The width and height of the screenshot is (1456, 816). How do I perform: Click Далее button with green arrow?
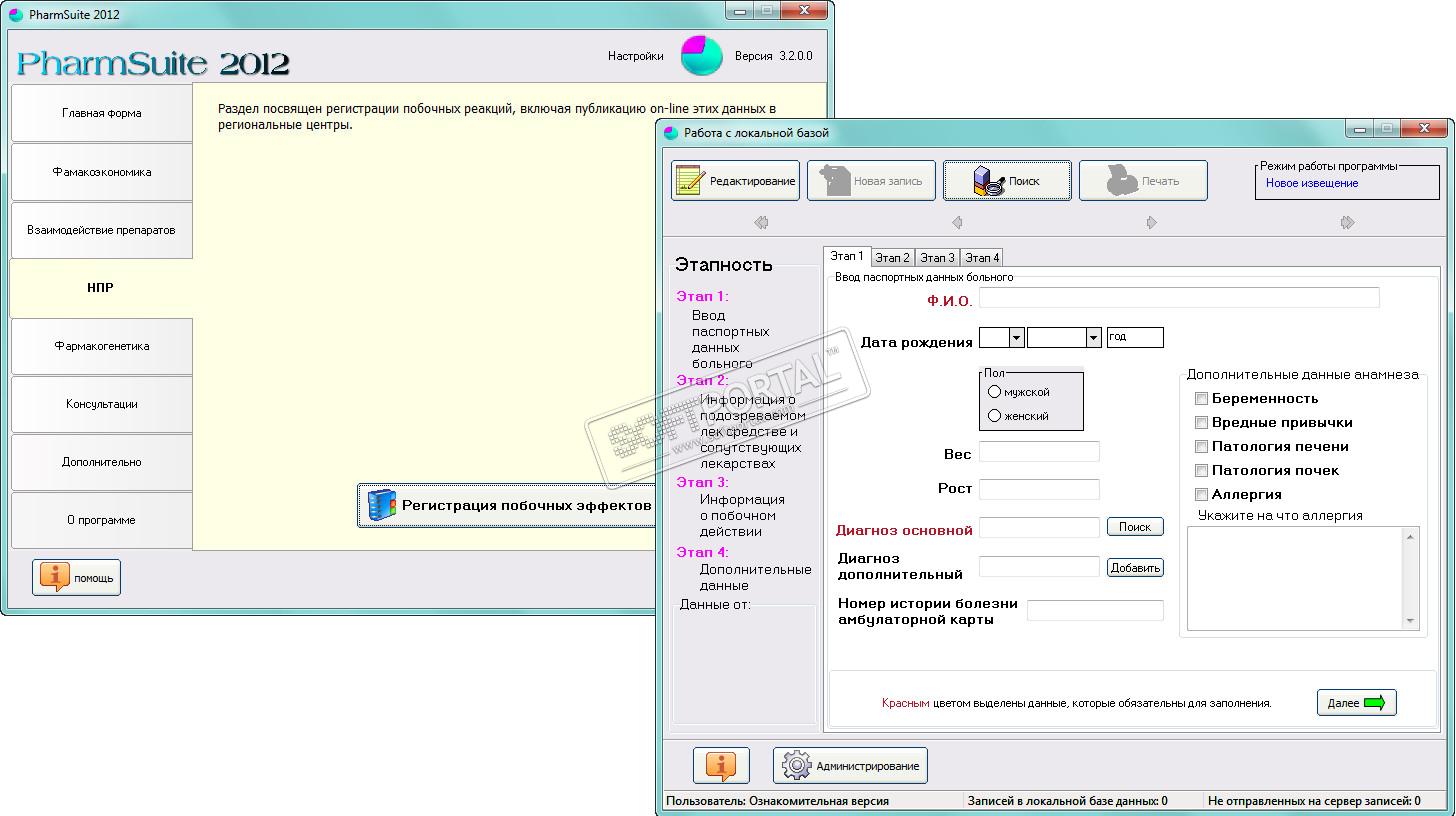(x=1357, y=703)
